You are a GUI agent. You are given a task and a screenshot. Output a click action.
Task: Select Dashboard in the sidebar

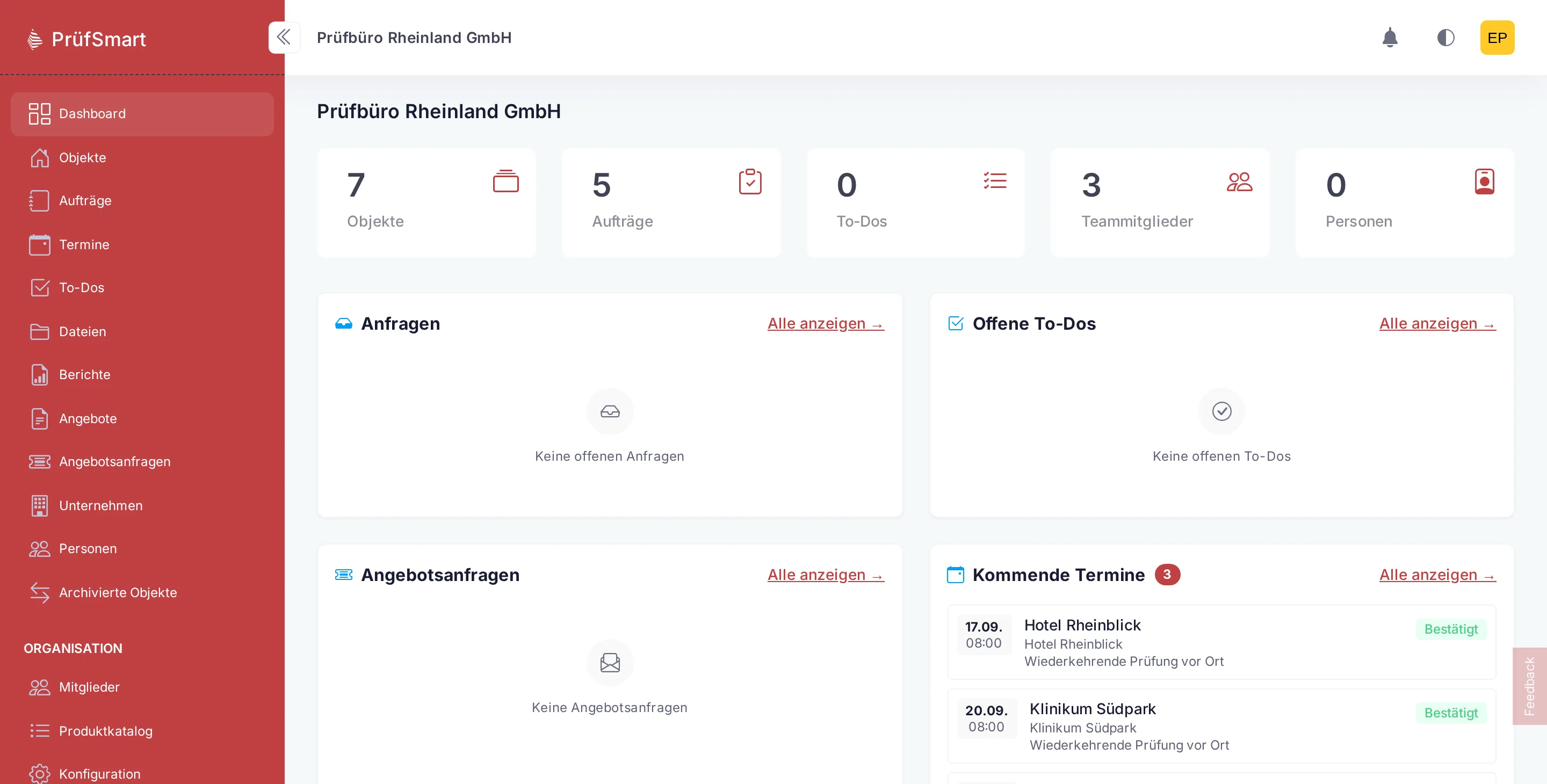pyautogui.click(x=142, y=113)
